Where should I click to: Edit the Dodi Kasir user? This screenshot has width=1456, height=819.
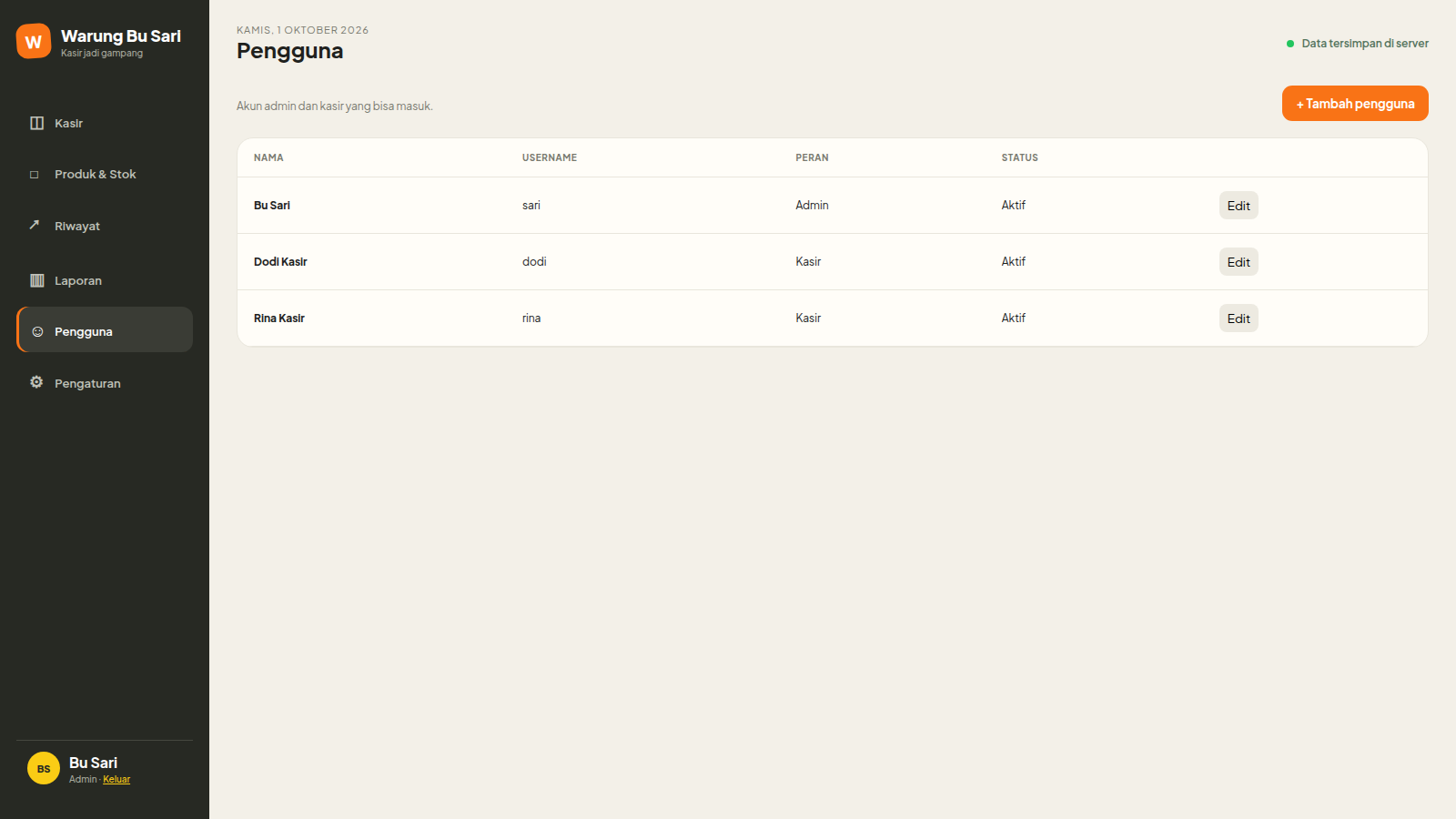tap(1239, 262)
